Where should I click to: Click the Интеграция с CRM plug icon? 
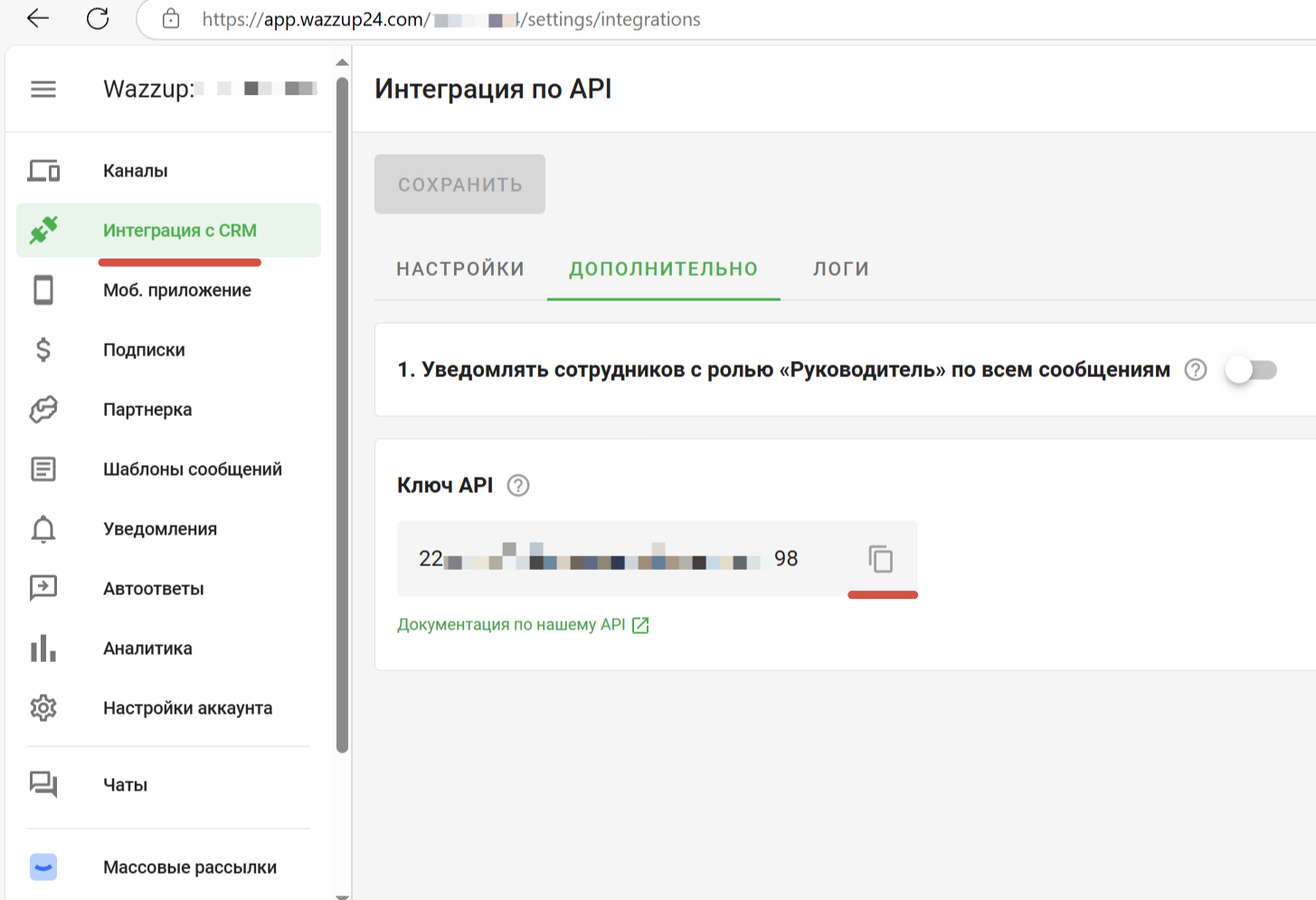coord(43,230)
